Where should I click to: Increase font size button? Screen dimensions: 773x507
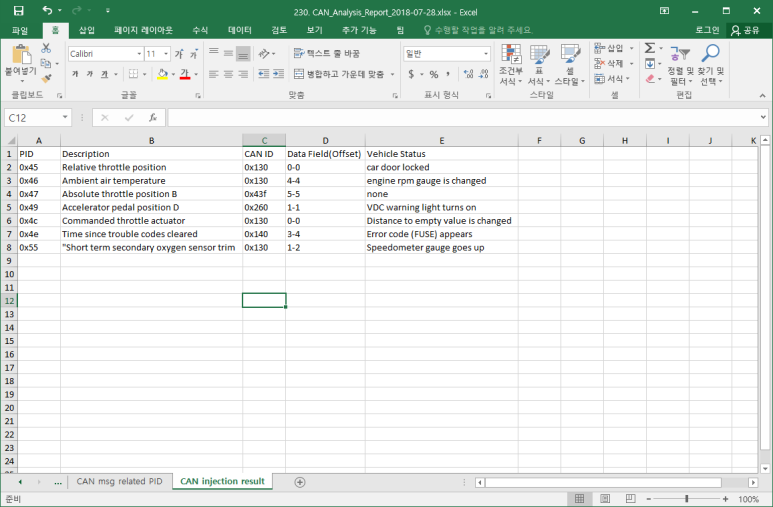pyautogui.click(x=179, y=54)
